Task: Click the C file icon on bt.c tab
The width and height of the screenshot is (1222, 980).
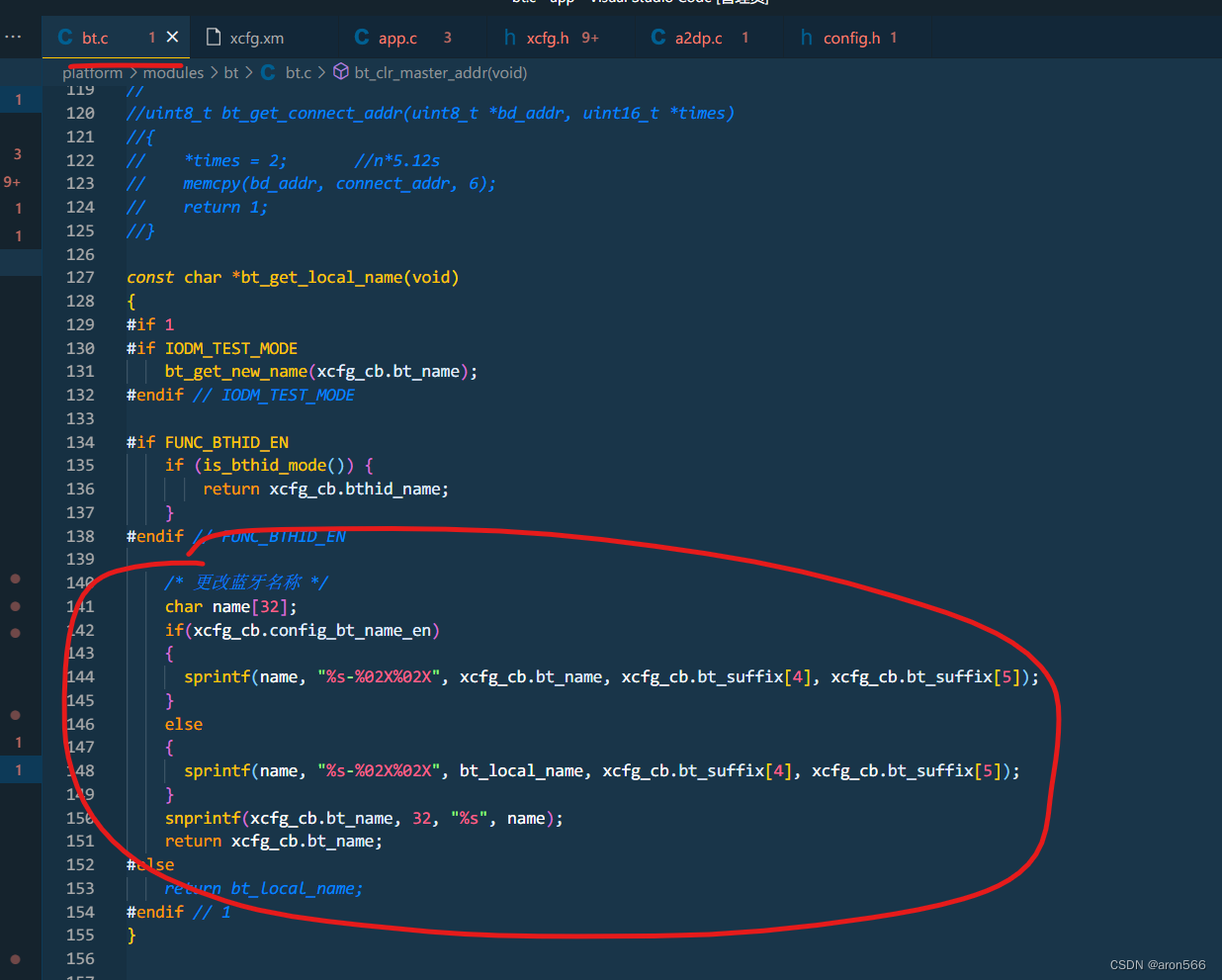Action: (65, 38)
